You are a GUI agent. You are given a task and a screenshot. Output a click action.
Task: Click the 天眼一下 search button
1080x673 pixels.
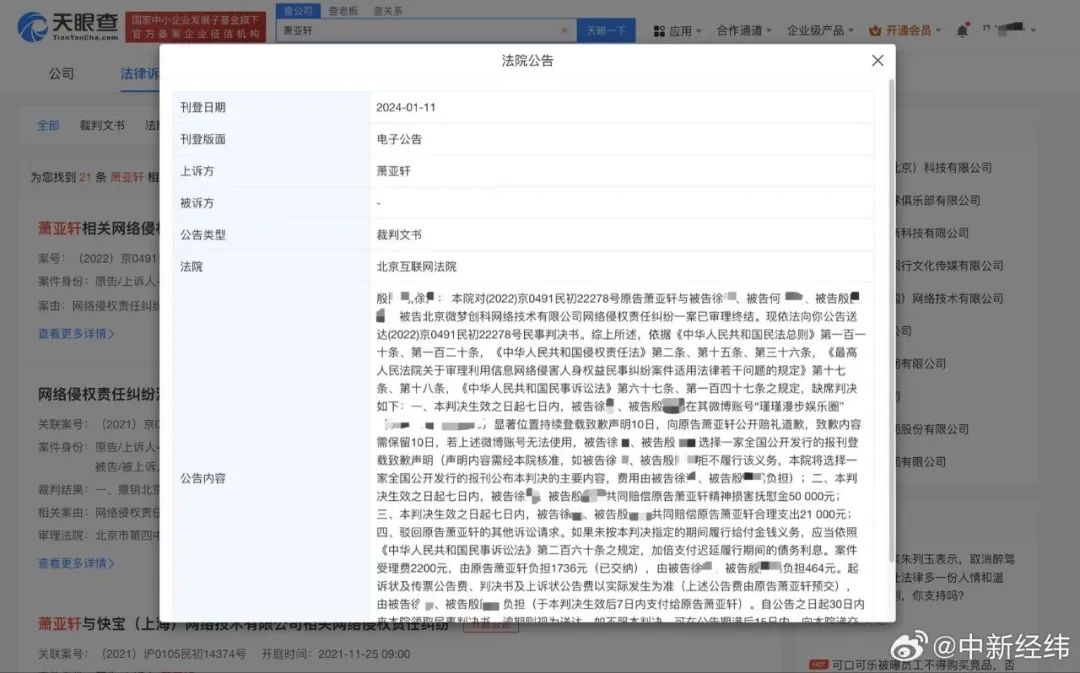click(605, 30)
